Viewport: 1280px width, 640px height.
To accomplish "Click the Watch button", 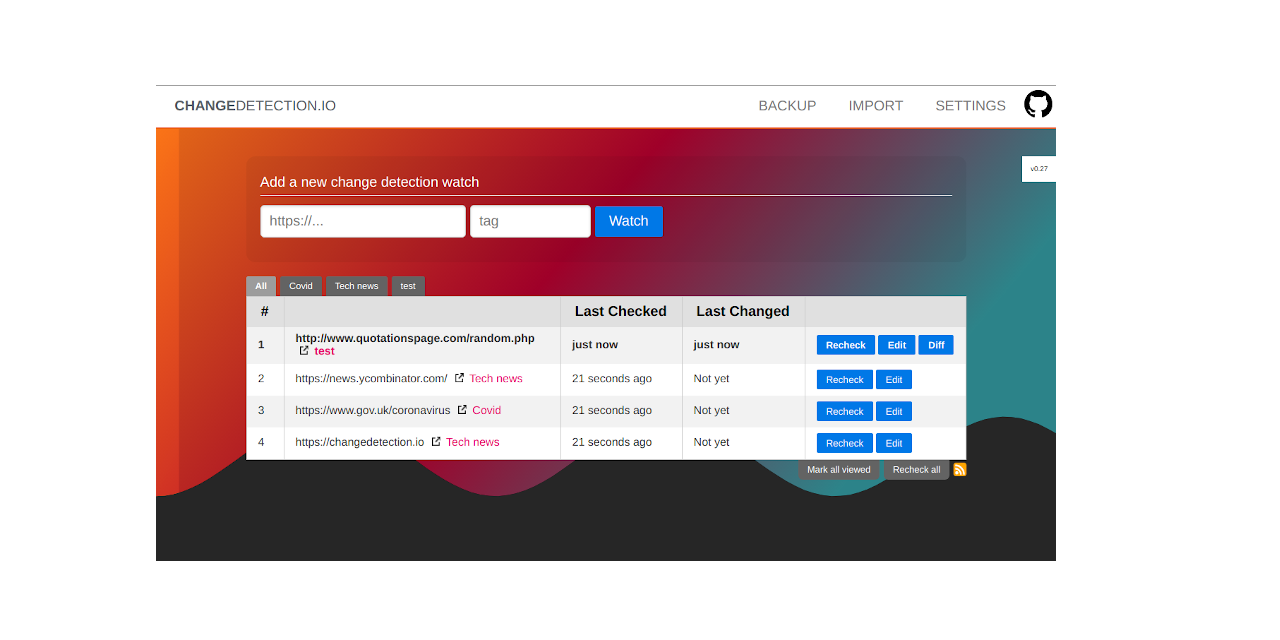I will 629,221.
